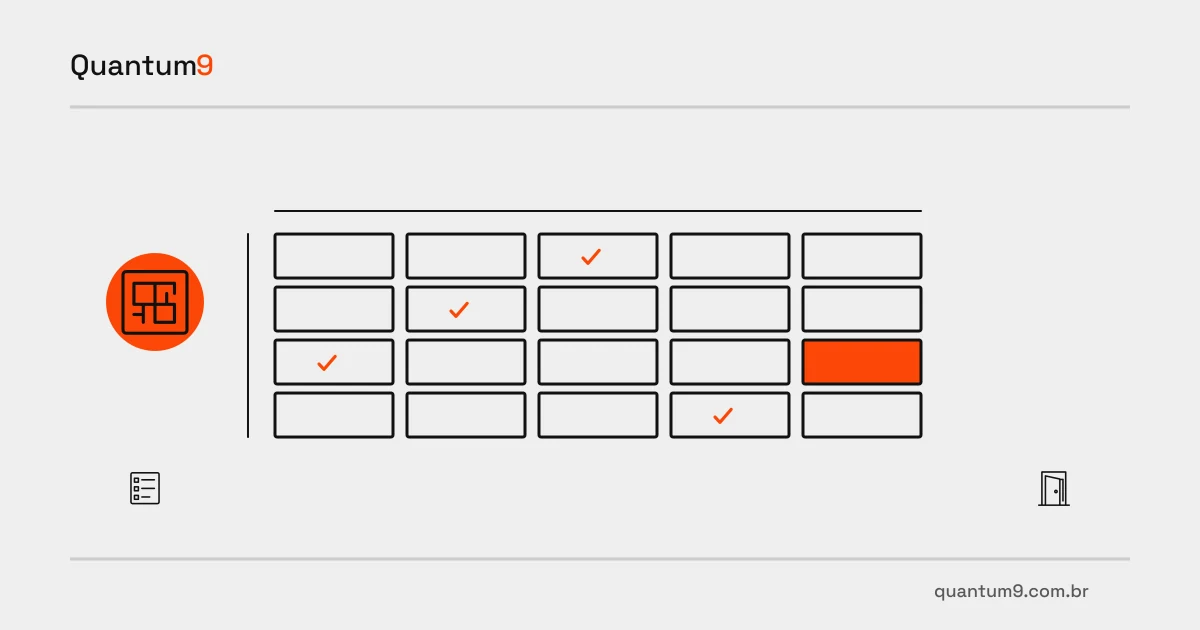Viewport: 1200px width, 630px height.
Task: Click the orange floor plan circle icon
Action: coord(155,302)
